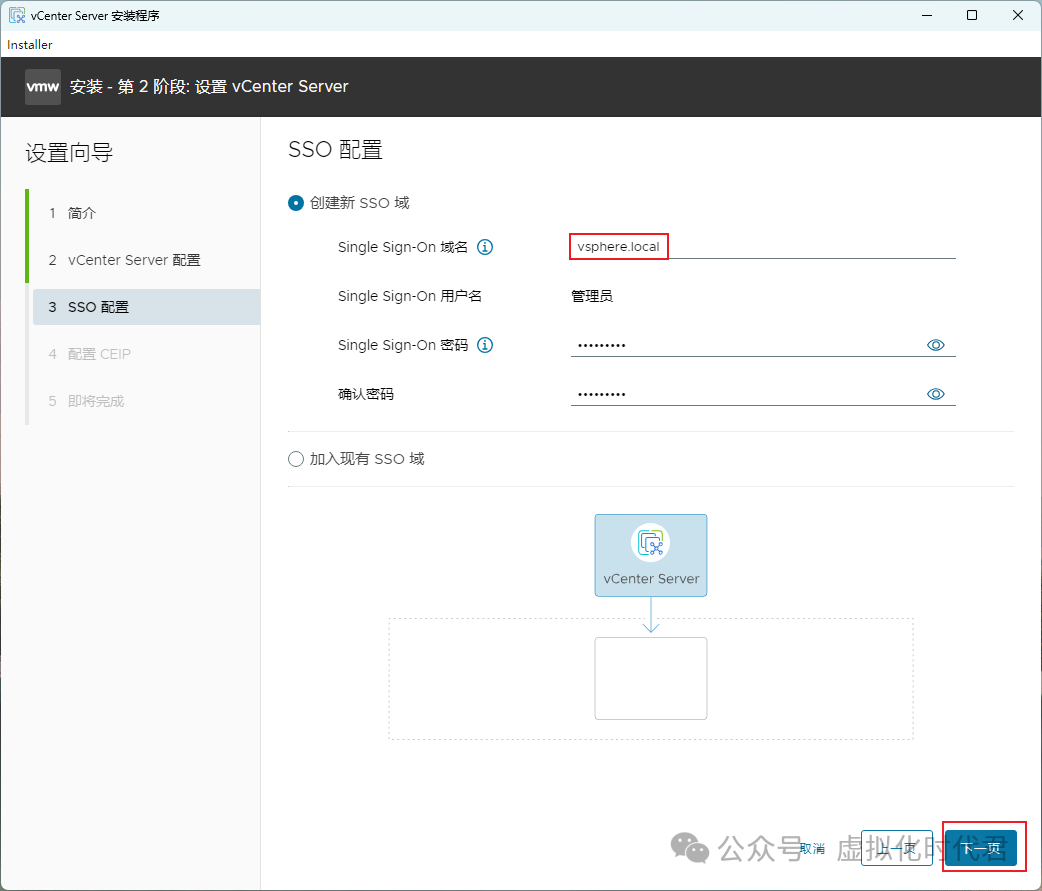Select the 创建新 SSO 域 radio button

[296, 203]
